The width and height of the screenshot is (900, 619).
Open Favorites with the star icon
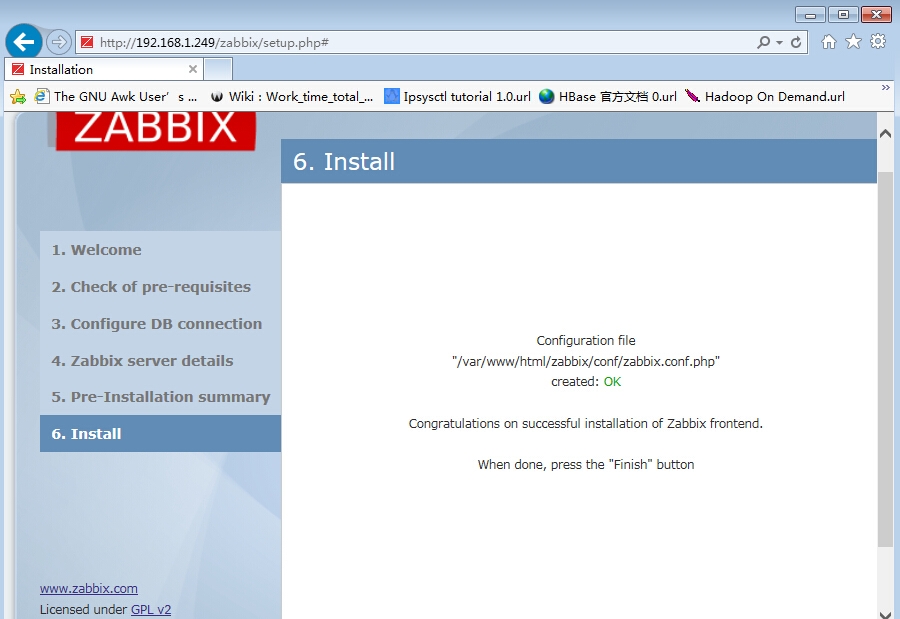point(854,41)
